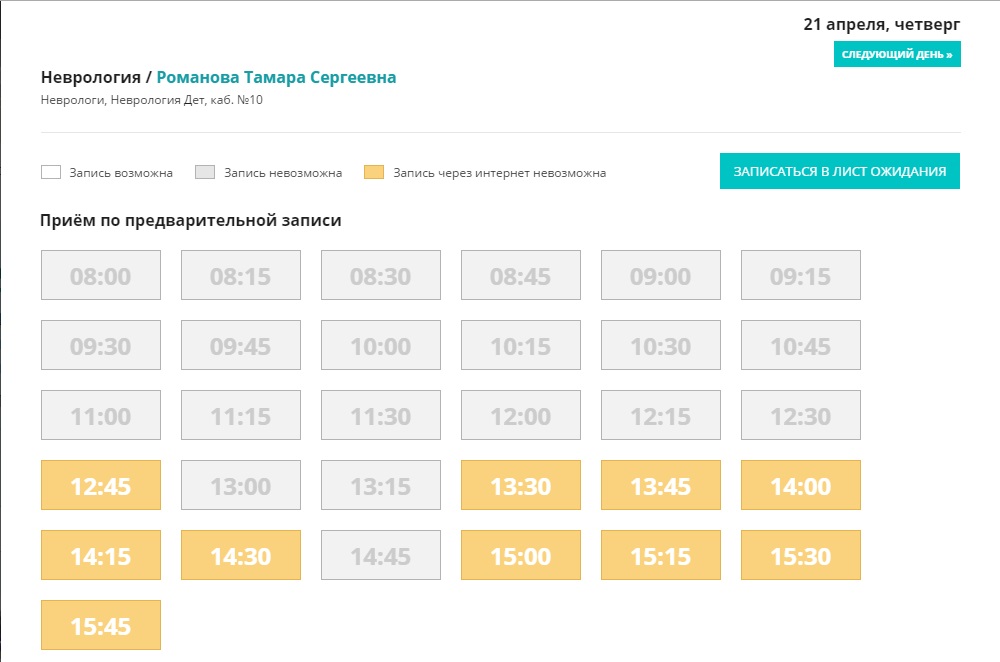Select the 15:00 time slot
The image size is (1000, 662).
pyautogui.click(x=521, y=555)
